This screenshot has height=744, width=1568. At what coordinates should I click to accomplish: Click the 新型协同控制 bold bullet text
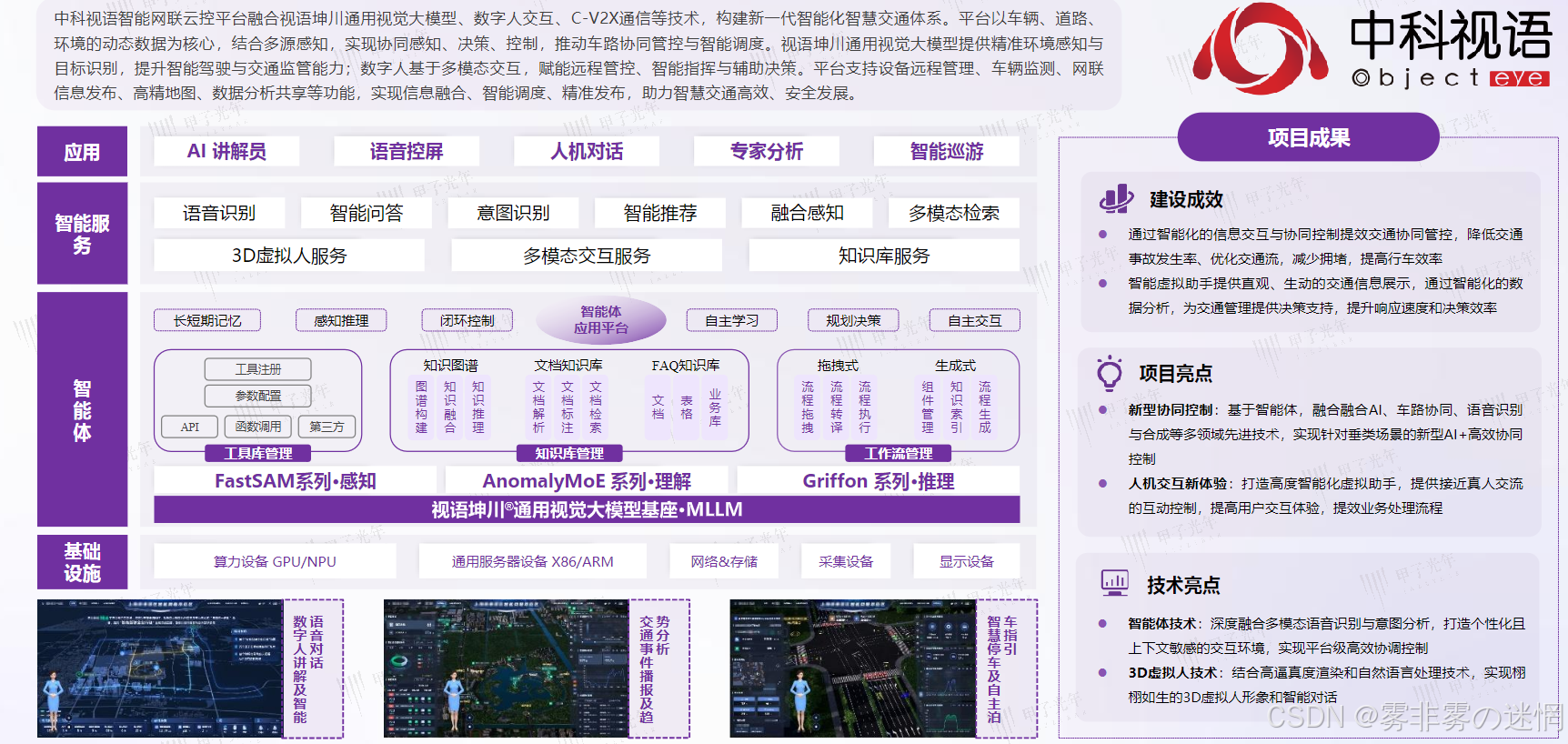1171,409
